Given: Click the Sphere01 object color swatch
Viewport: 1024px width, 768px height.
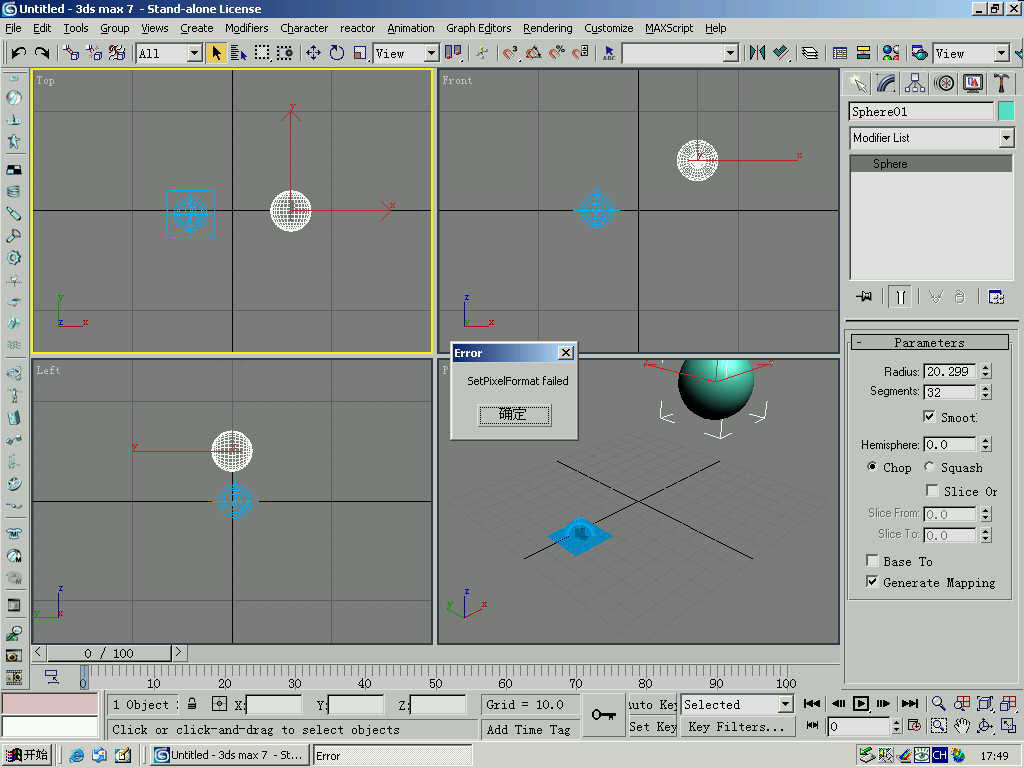Looking at the screenshot, I should pos(1006,111).
